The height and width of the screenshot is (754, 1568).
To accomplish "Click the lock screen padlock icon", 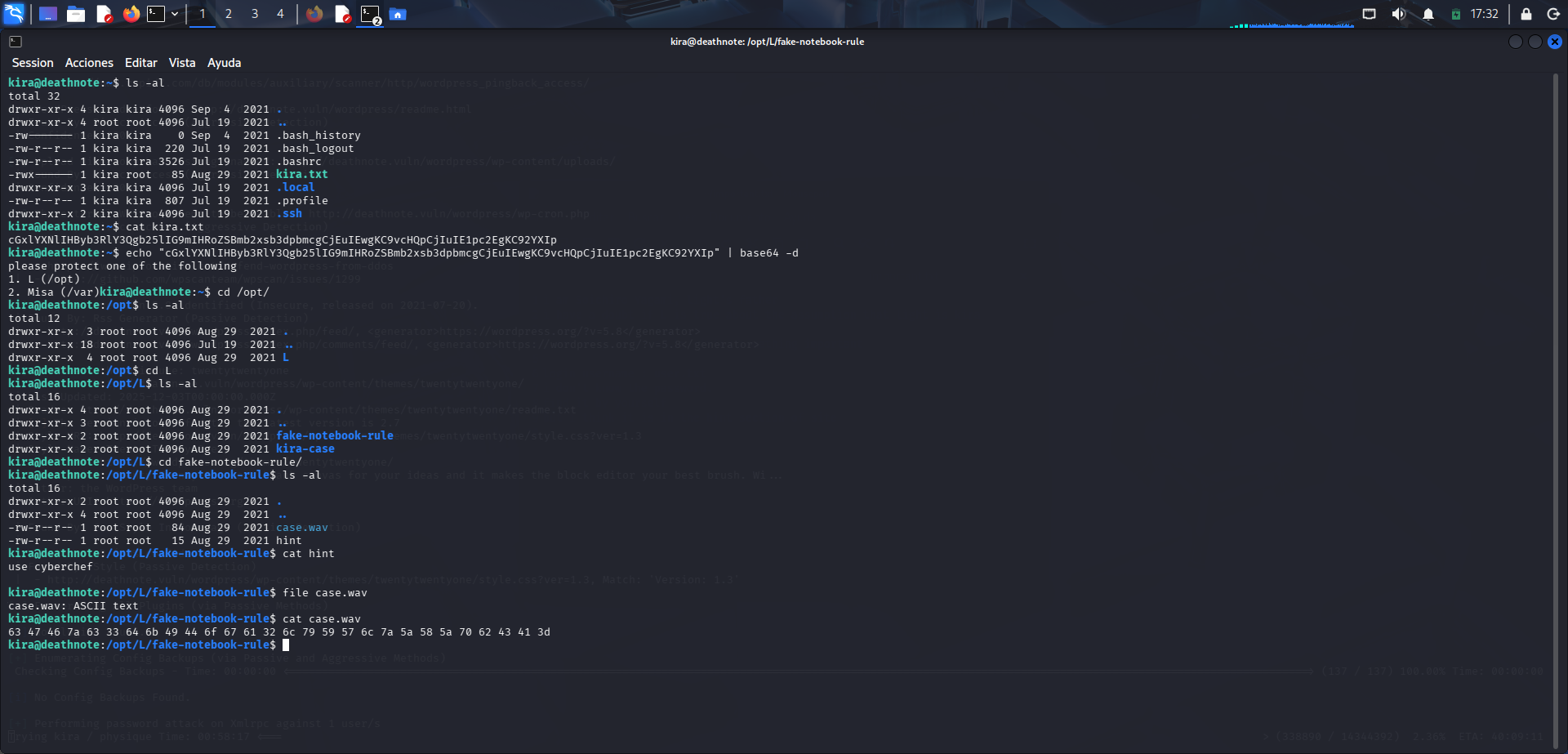I will click(x=1526, y=14).
